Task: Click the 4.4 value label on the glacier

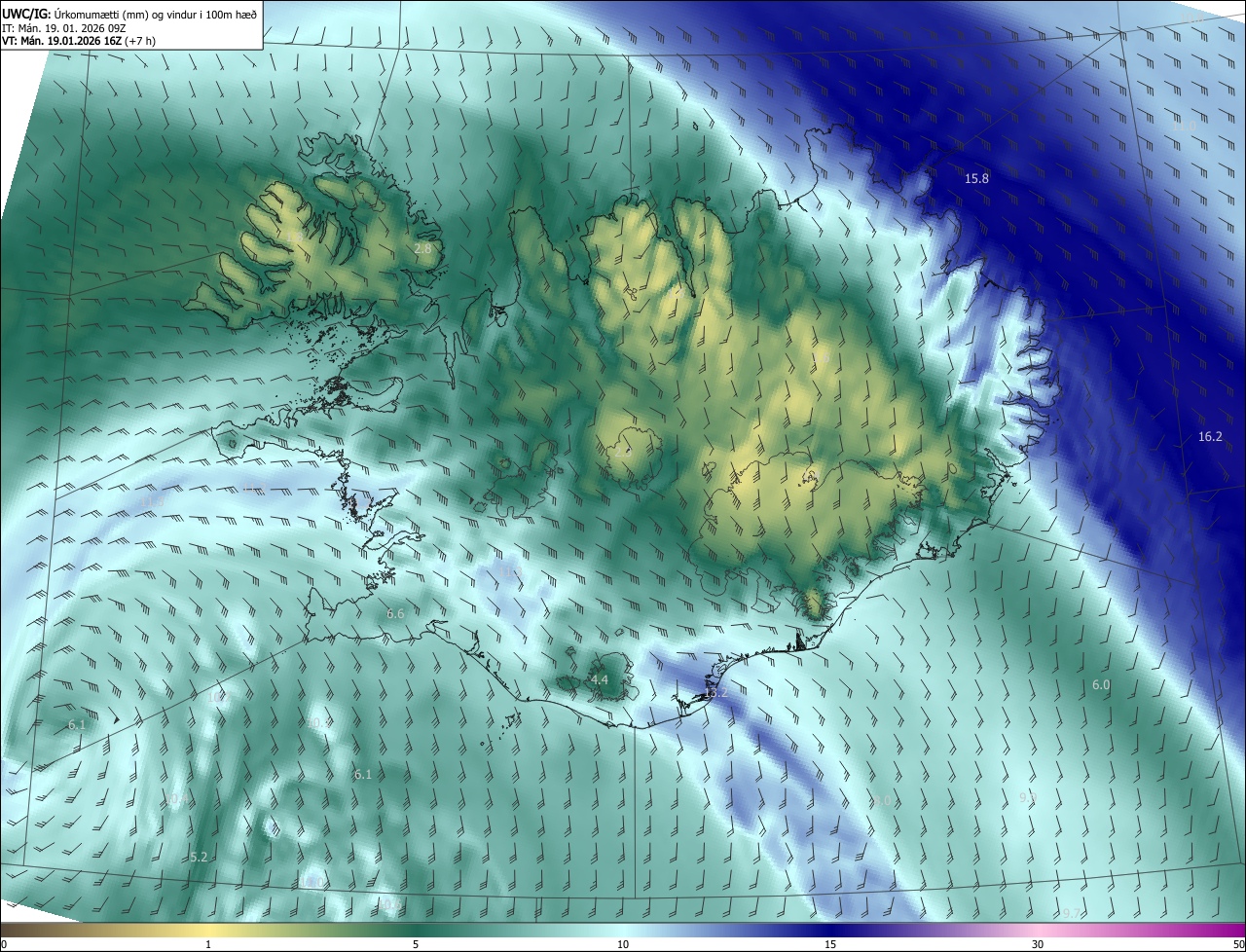Action: [600, 680]
